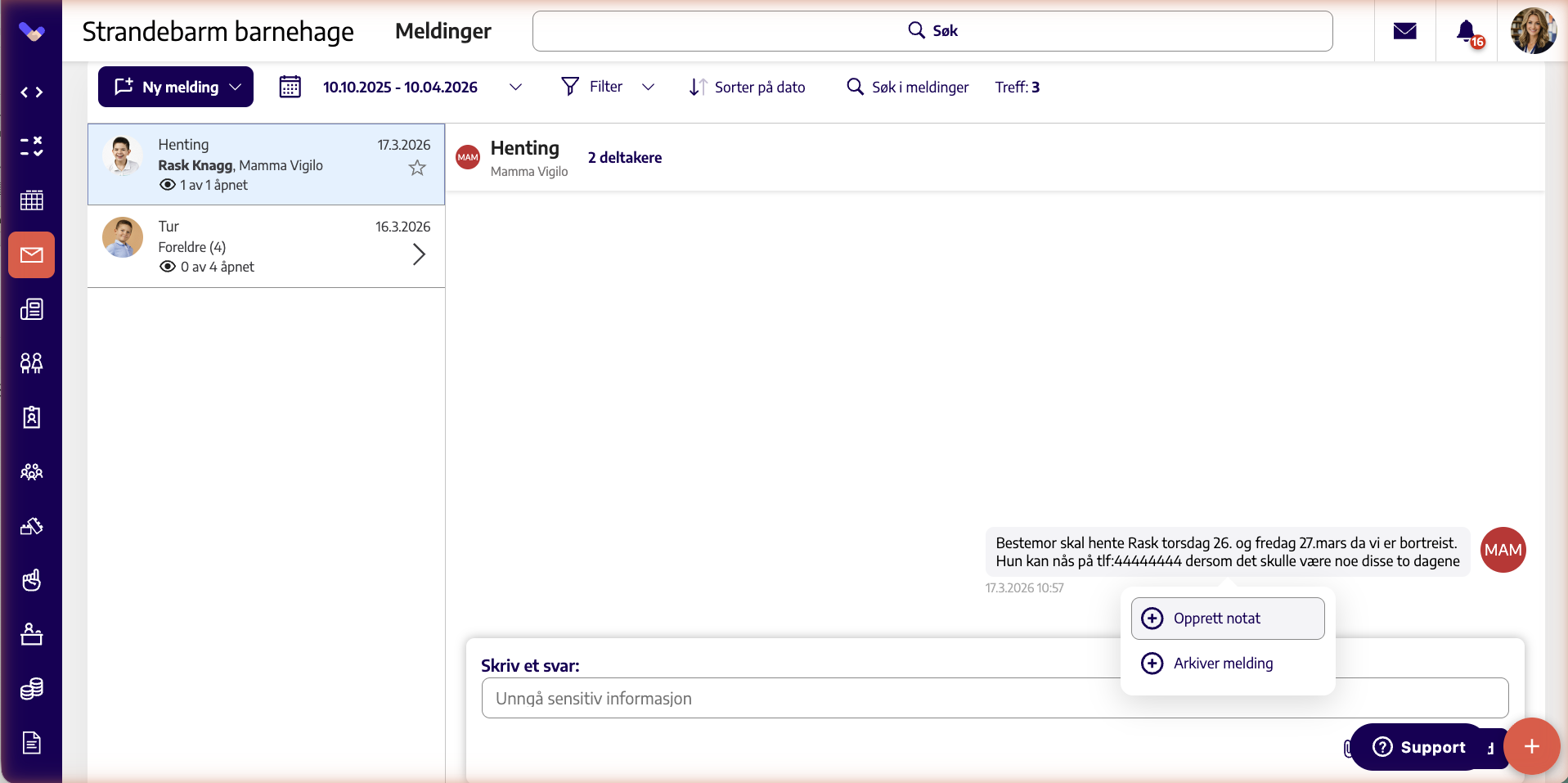Image resolution: width=1568 pixels, height=783 pixels.
Task: Expand the date range dropdown chevron
Action: point(515,87)
